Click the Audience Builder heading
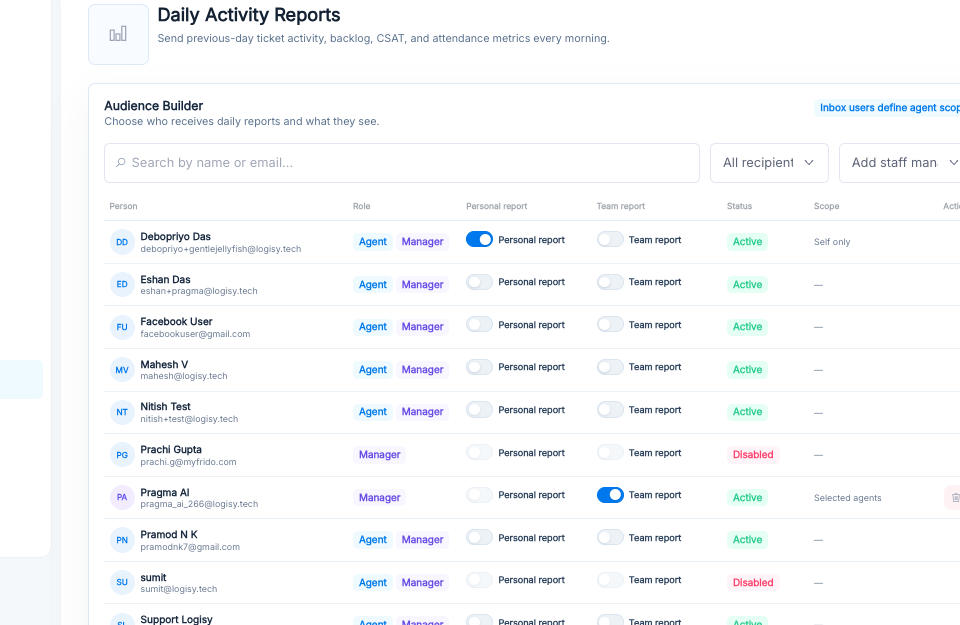Screen dimensions: 960x625 click(x=154, y=106)
